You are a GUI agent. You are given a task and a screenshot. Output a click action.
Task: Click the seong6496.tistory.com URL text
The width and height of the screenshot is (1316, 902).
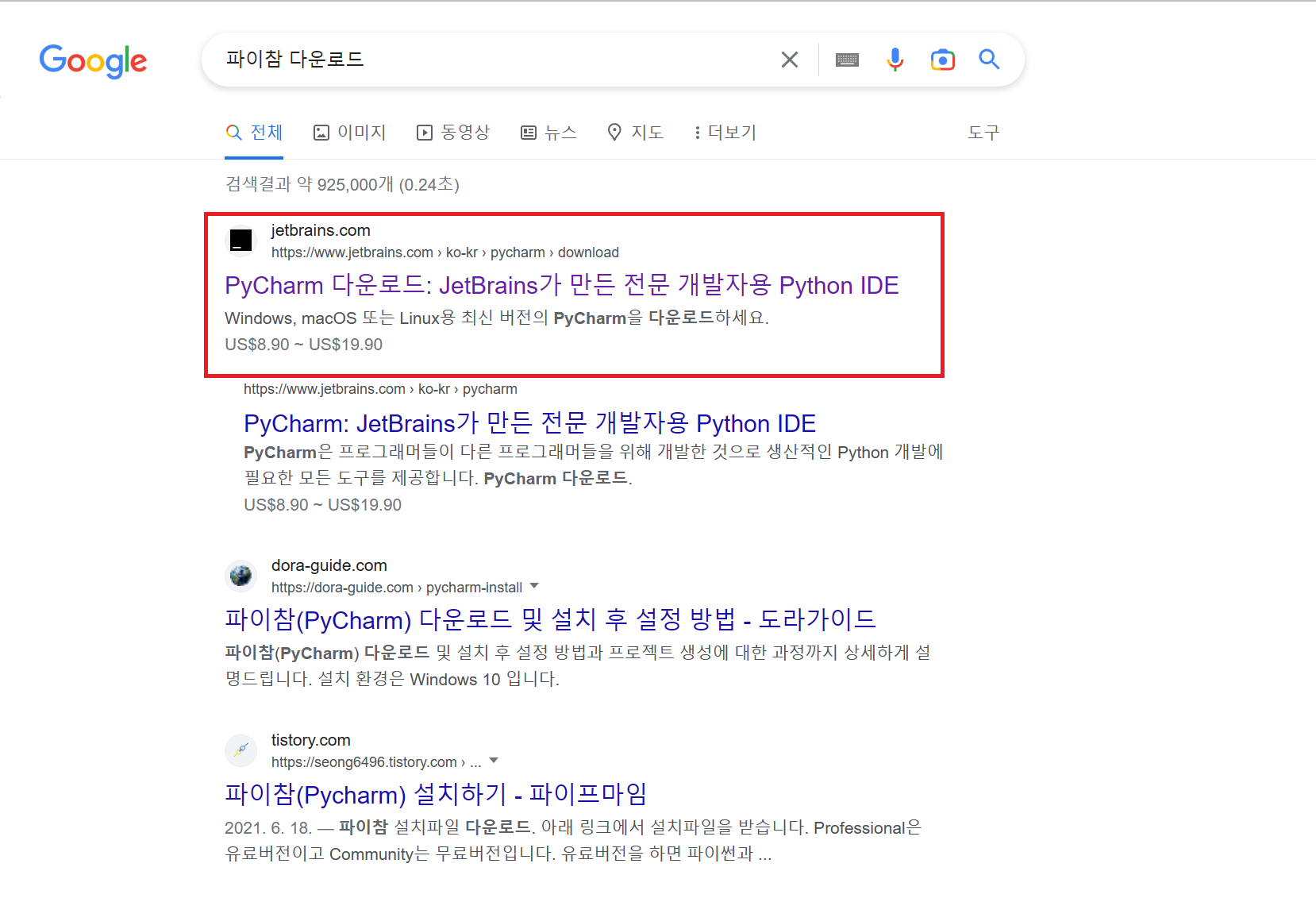pyautogui.click(x=376, y=762)
